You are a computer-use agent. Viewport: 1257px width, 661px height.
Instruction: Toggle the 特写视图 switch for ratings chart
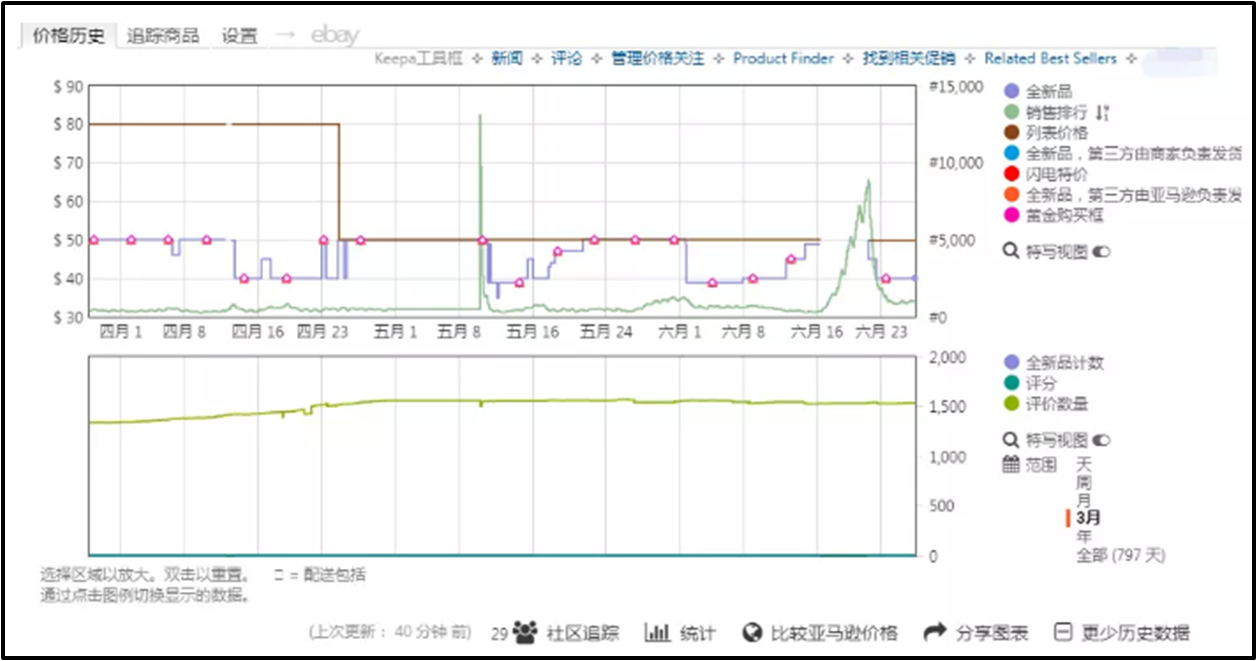click(x=1102, y=440)
